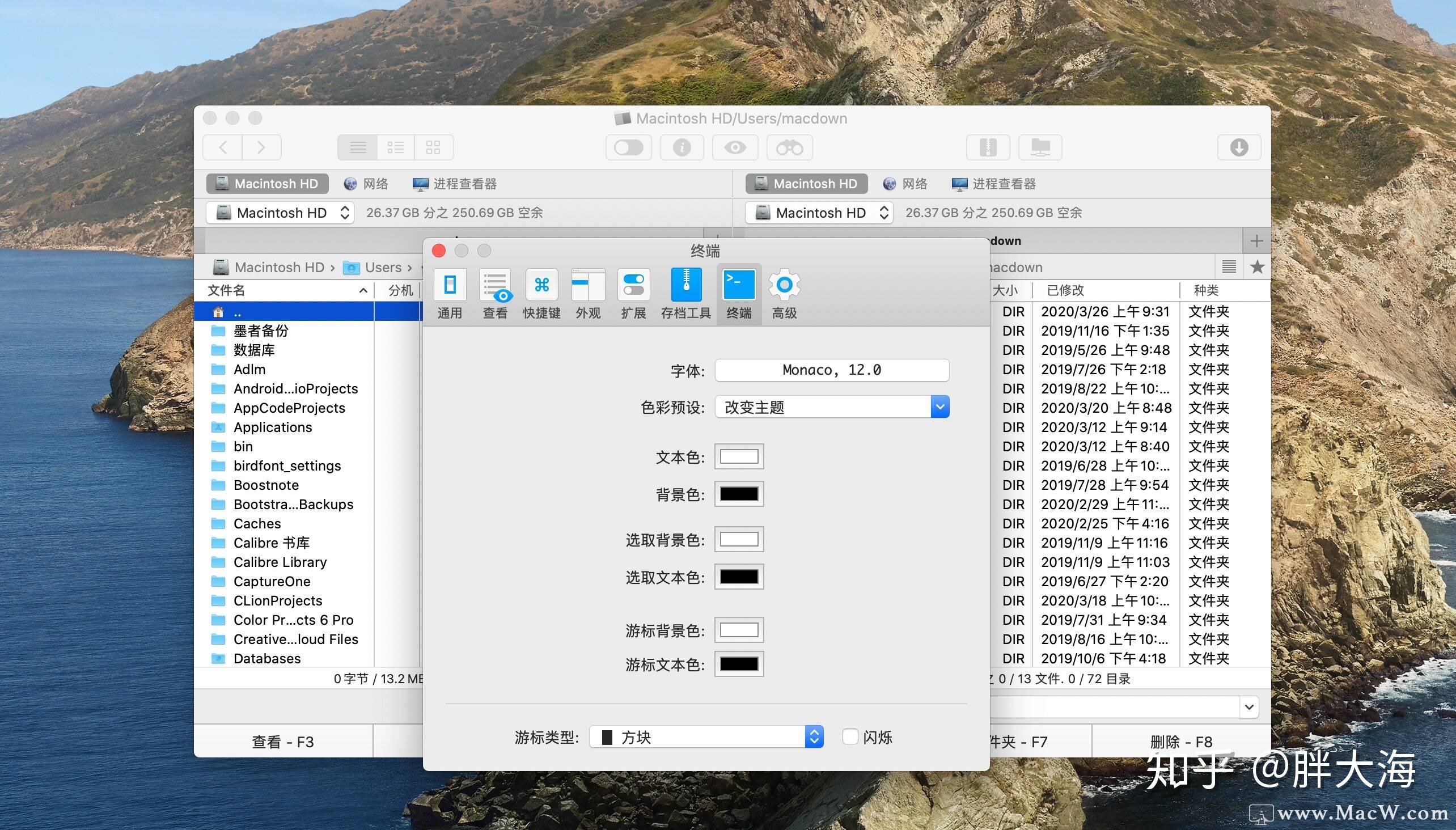Click the 字体 Monaco, 12.0 font button
This screenshot has width=1456, height=830.
(x=832, y=370)
